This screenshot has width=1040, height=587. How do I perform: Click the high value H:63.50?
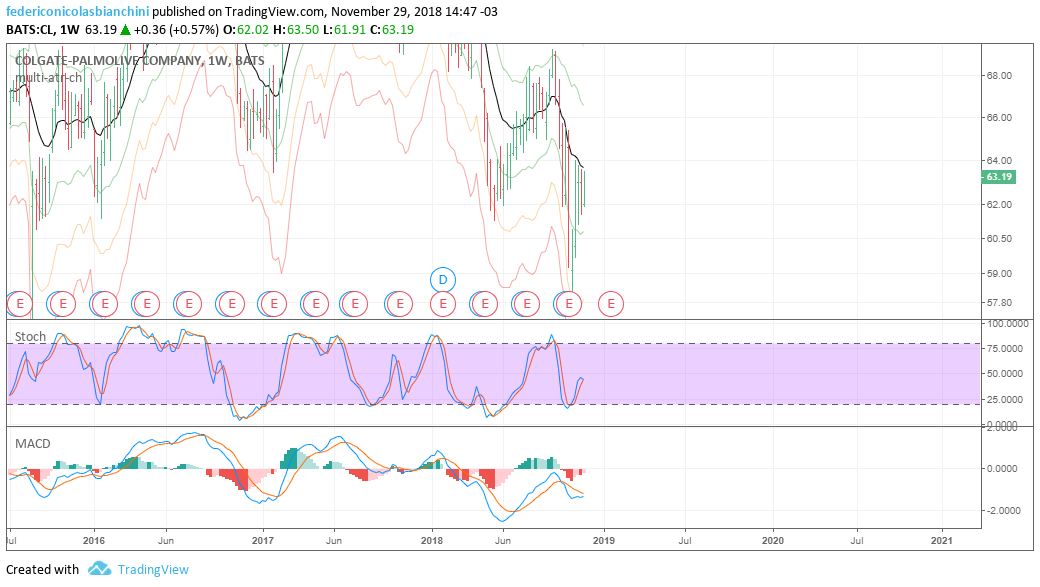tap(296, 30)
